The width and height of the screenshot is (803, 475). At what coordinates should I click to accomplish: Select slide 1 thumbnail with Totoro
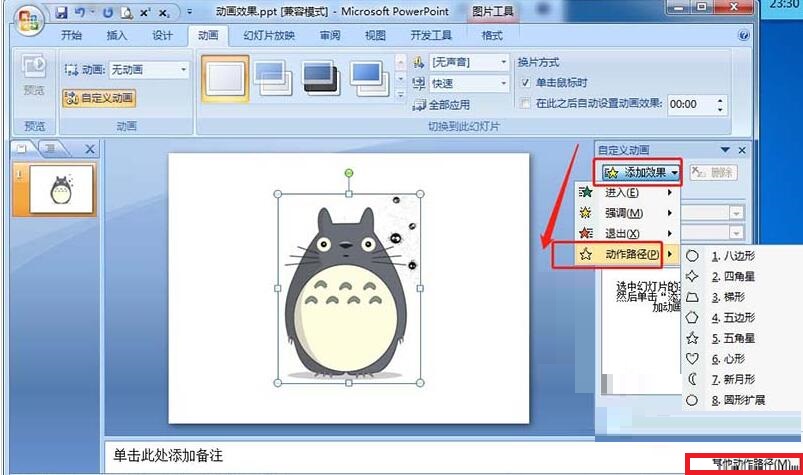coord(61,189)
